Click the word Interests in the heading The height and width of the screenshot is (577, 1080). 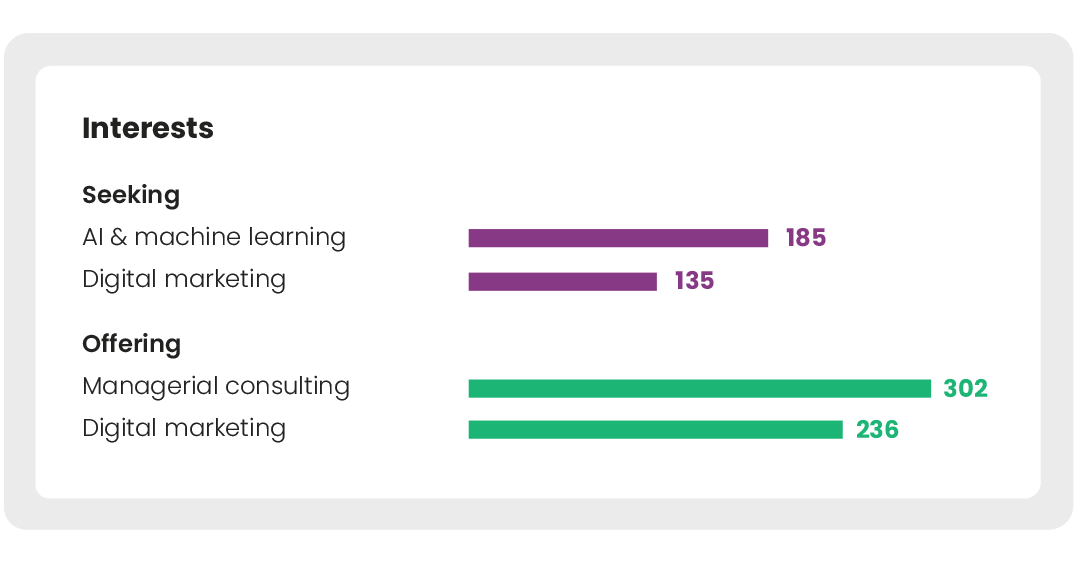coord(147,128)
